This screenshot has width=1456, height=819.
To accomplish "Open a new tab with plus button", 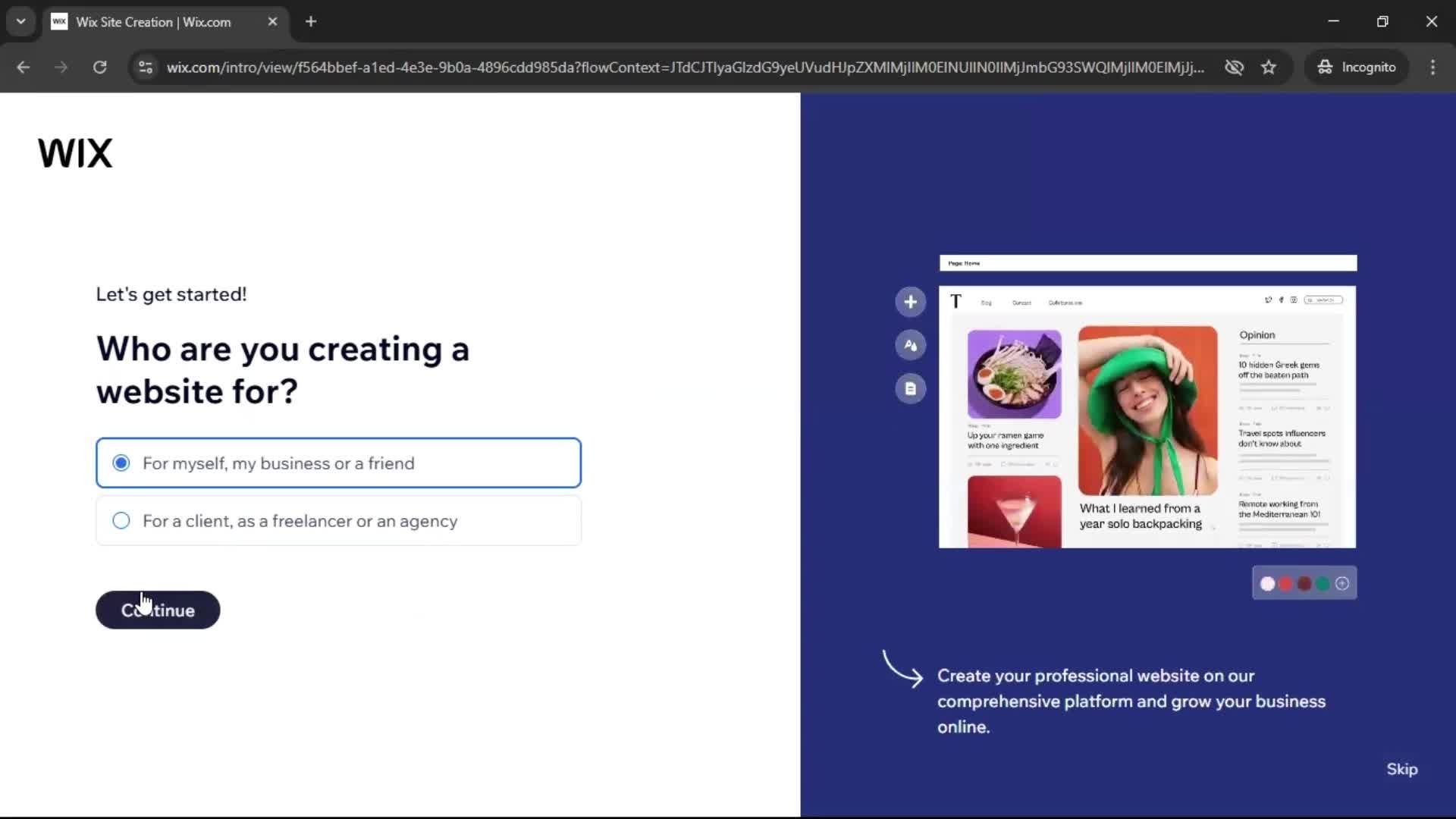I will [x=311, y=21].
